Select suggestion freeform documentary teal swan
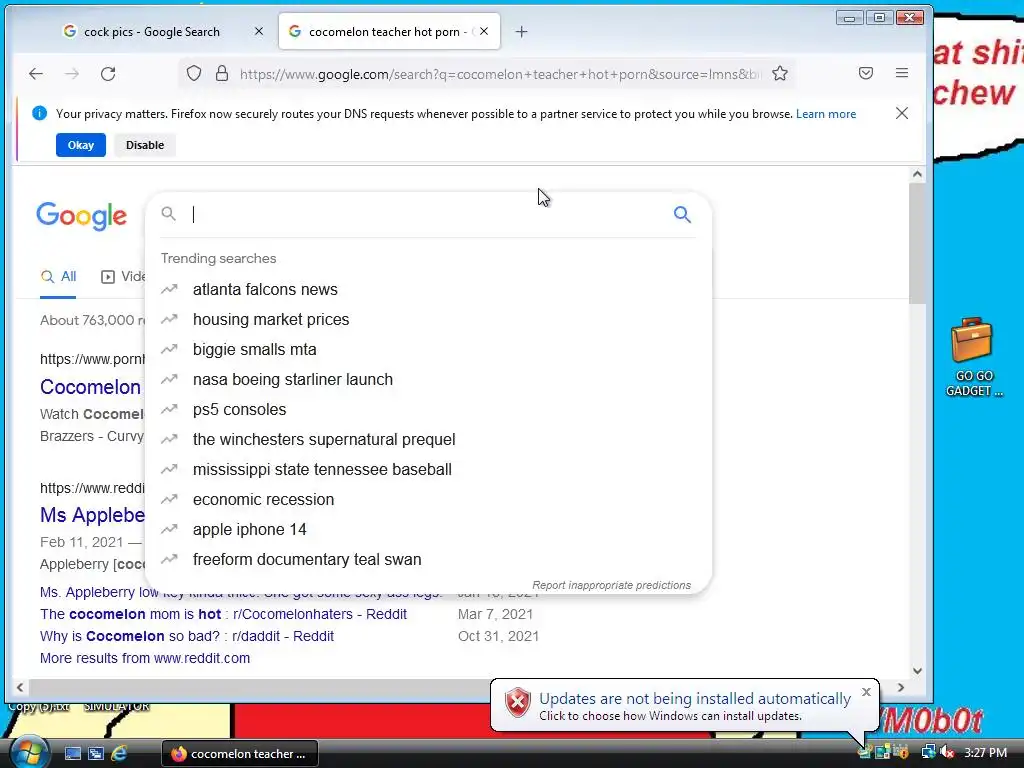Image resolution: width=1024 pixels, height=768 pixels. point(428,560)
